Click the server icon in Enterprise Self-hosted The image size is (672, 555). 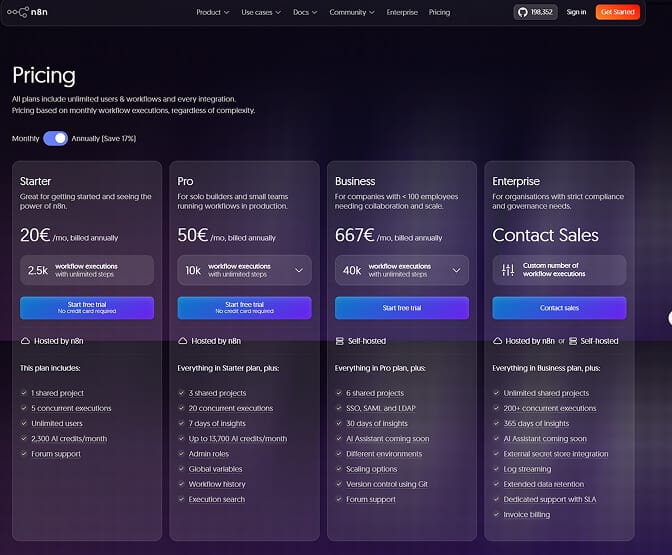(x=573, y=341)
